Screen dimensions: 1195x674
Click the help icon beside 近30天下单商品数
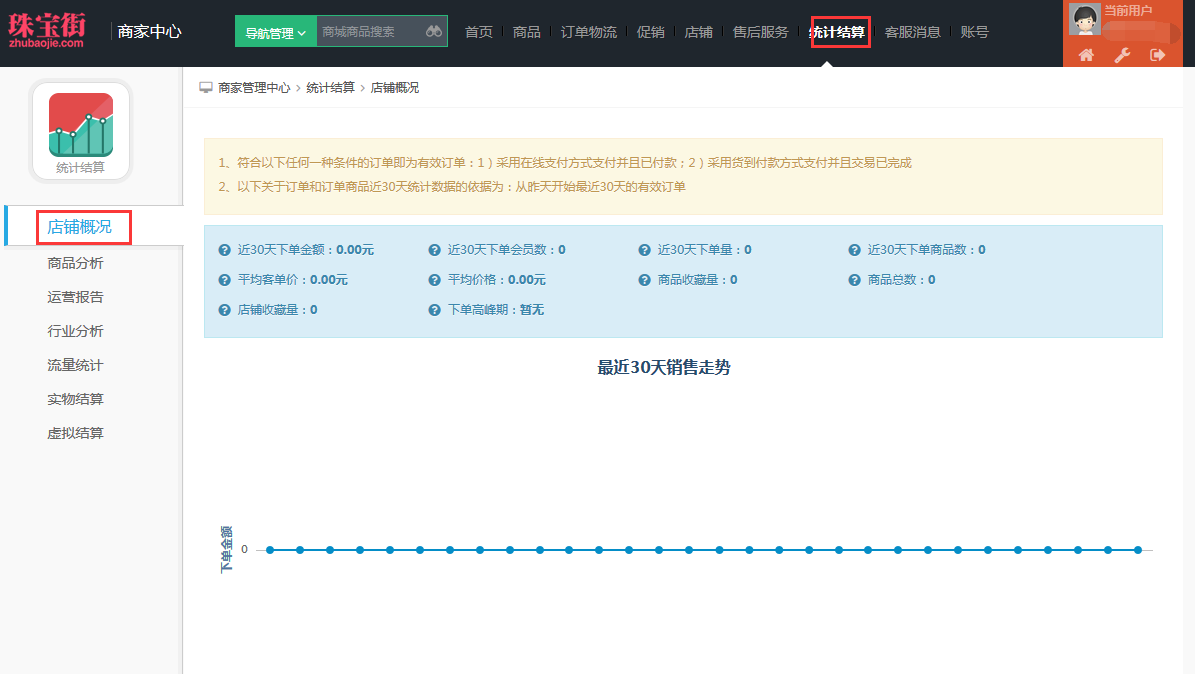[854, 250]
